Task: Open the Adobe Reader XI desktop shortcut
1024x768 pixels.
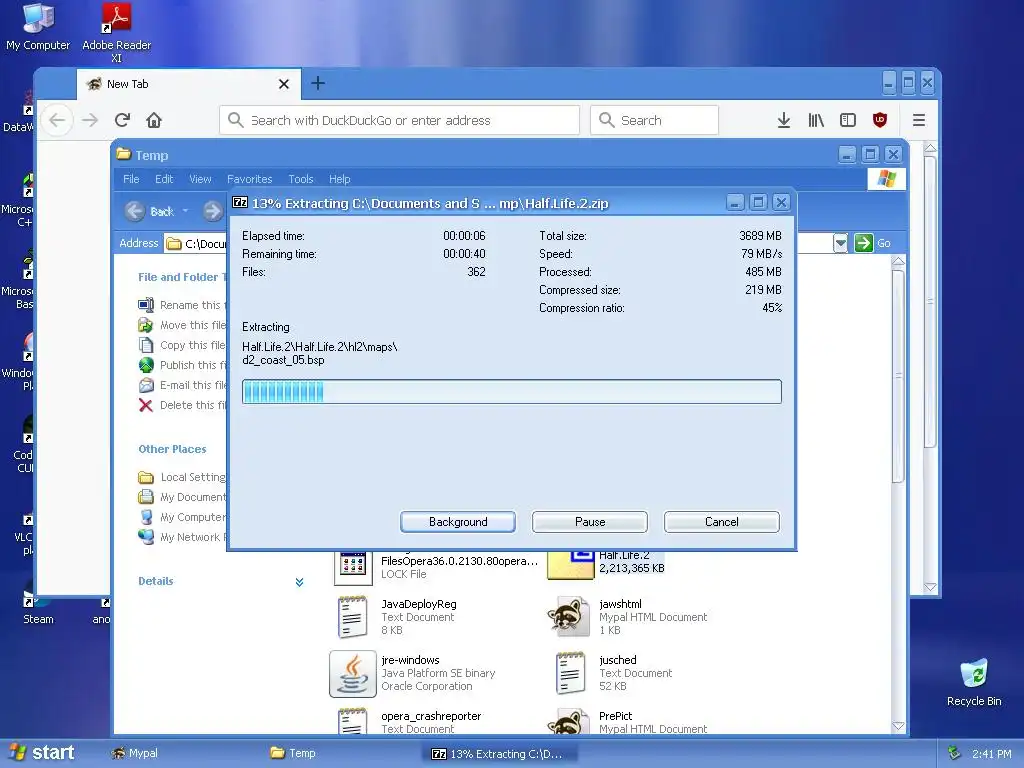Action: click(116, 33)
